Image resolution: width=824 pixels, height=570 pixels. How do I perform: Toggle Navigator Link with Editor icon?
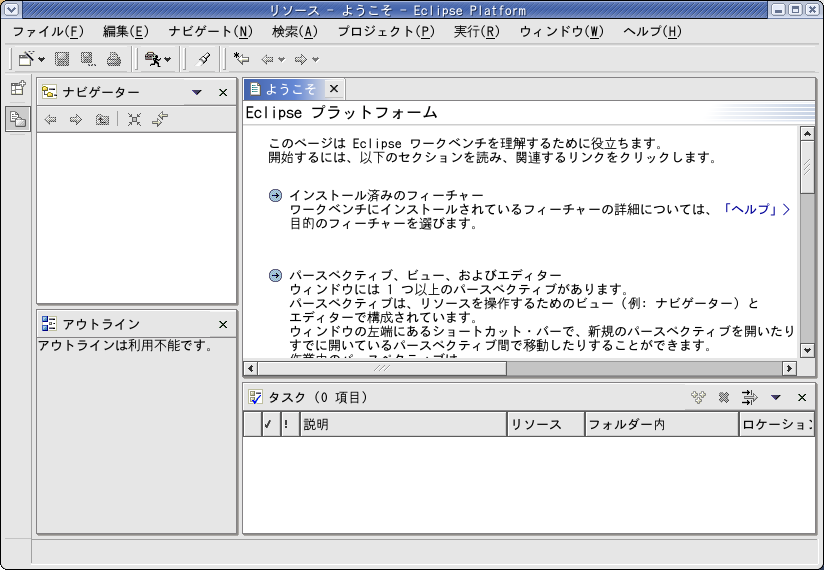point(160,119)
